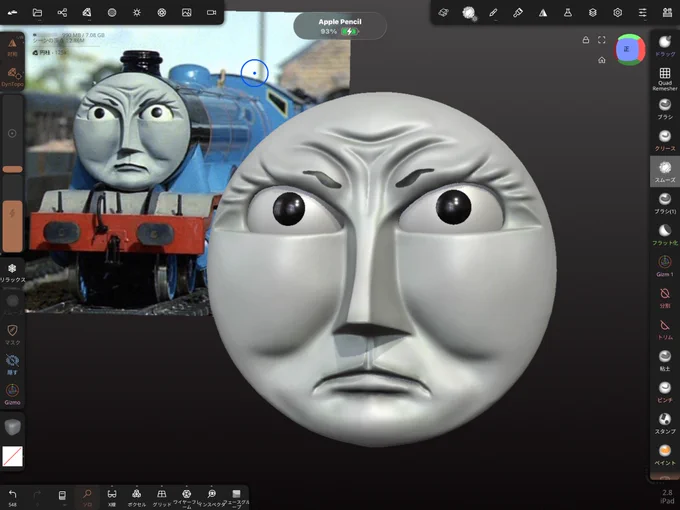
Task: Toggle リラックス (Relax) option
Action: click(x=12, y=273)
